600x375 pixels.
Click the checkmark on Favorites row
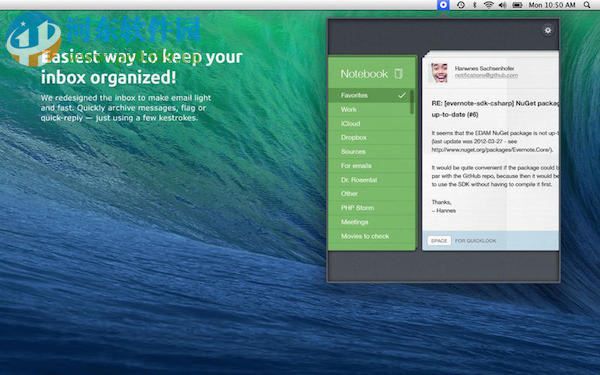[402, 95]
